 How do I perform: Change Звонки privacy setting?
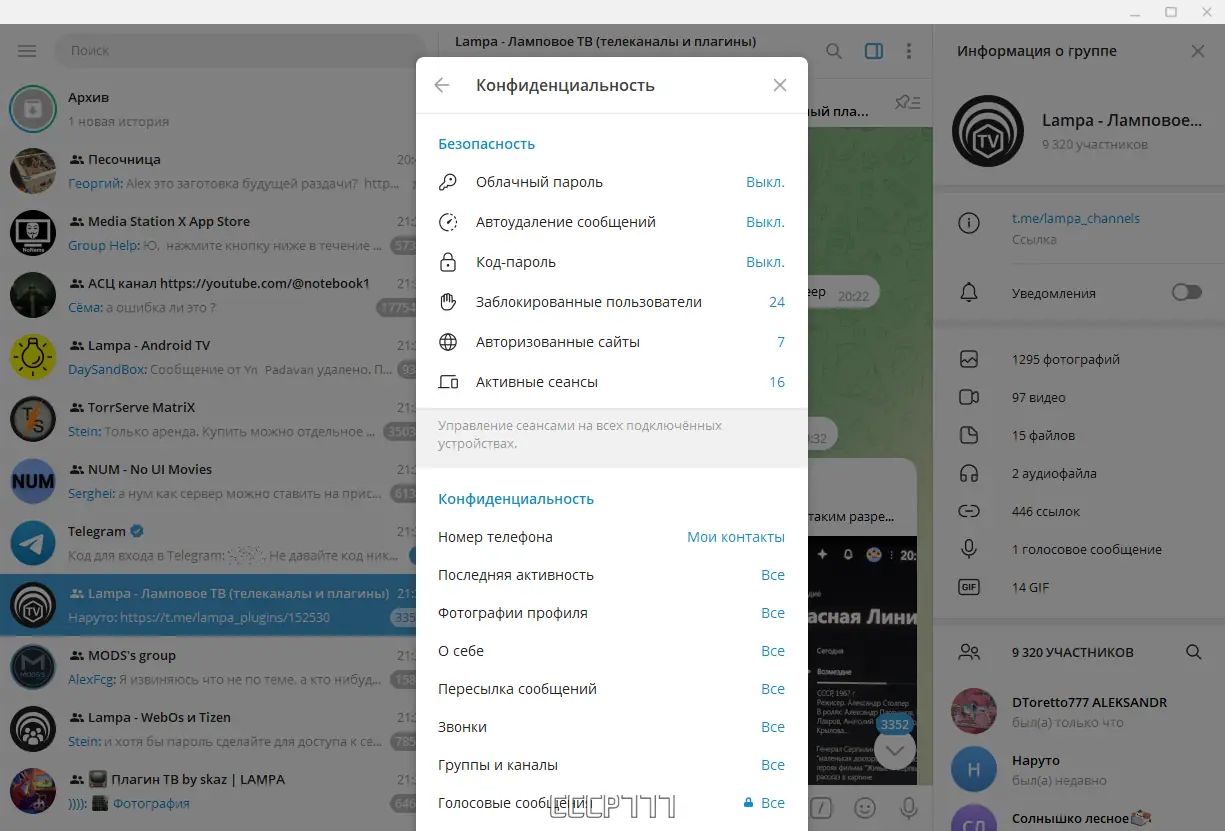pyautogui.click(x=611, y=727)
